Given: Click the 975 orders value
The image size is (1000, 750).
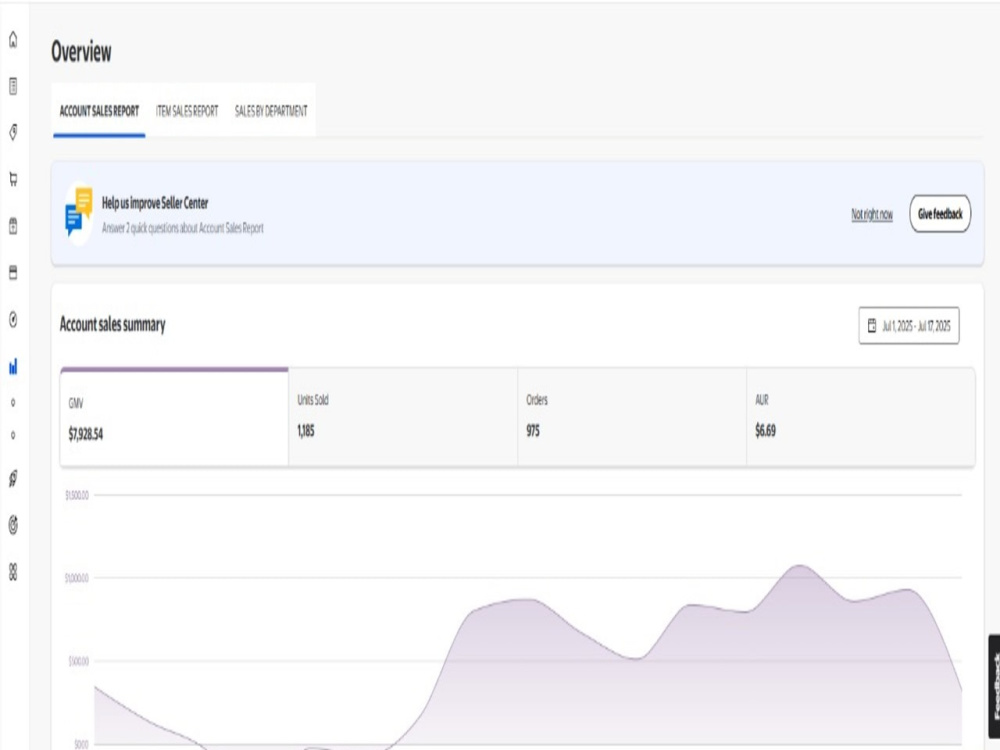Looking at the screenshot, I should click(x=533, y=431).
